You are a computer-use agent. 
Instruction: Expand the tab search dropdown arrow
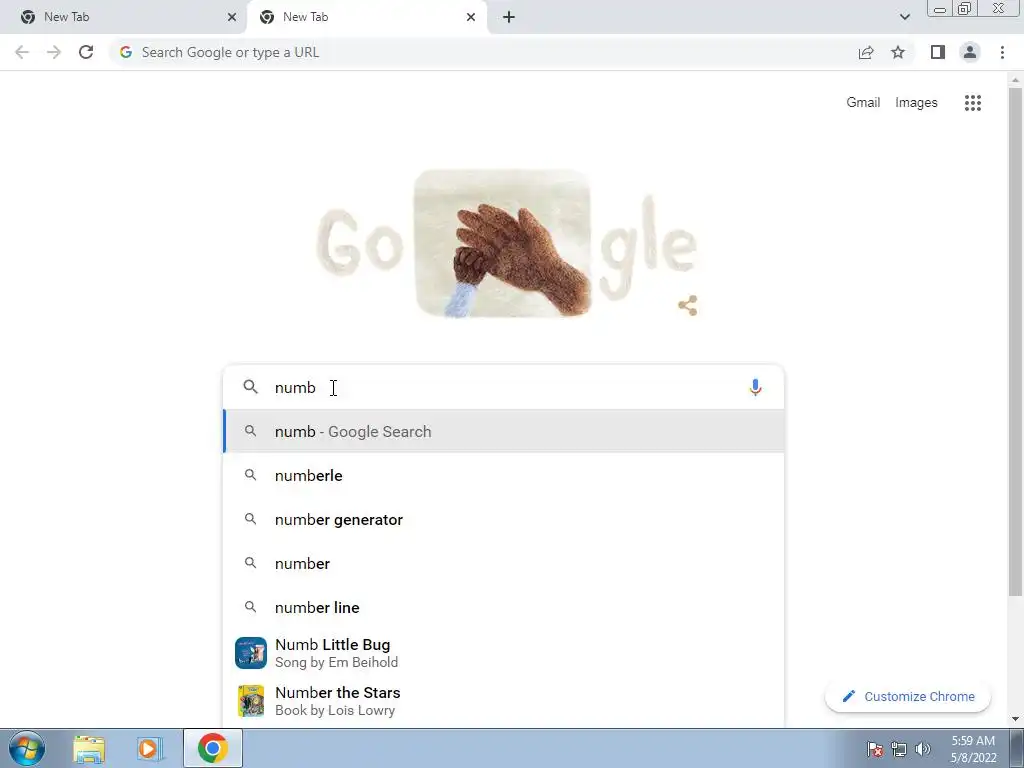[904, 17]
